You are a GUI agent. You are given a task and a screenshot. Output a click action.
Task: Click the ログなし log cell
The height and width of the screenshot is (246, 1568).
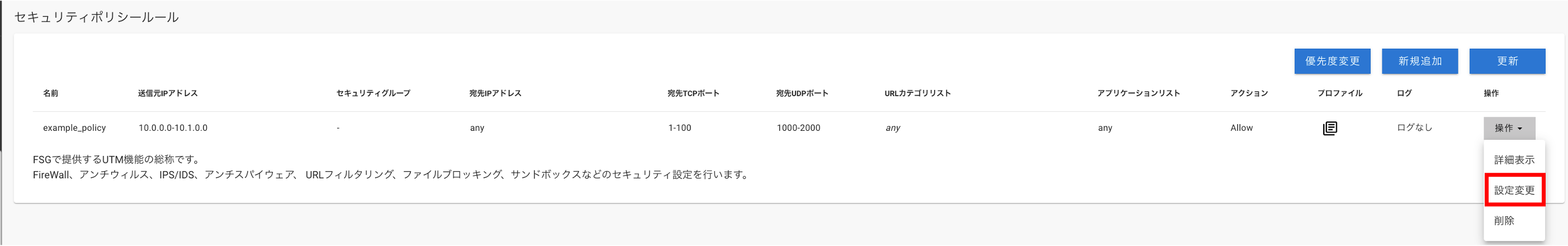tap(1415, 128)
